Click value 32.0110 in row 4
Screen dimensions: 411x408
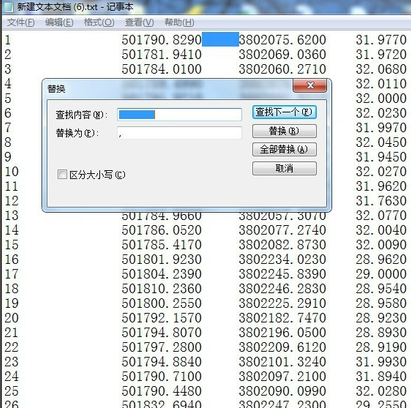pyautogui.click(x=381, y=84)
